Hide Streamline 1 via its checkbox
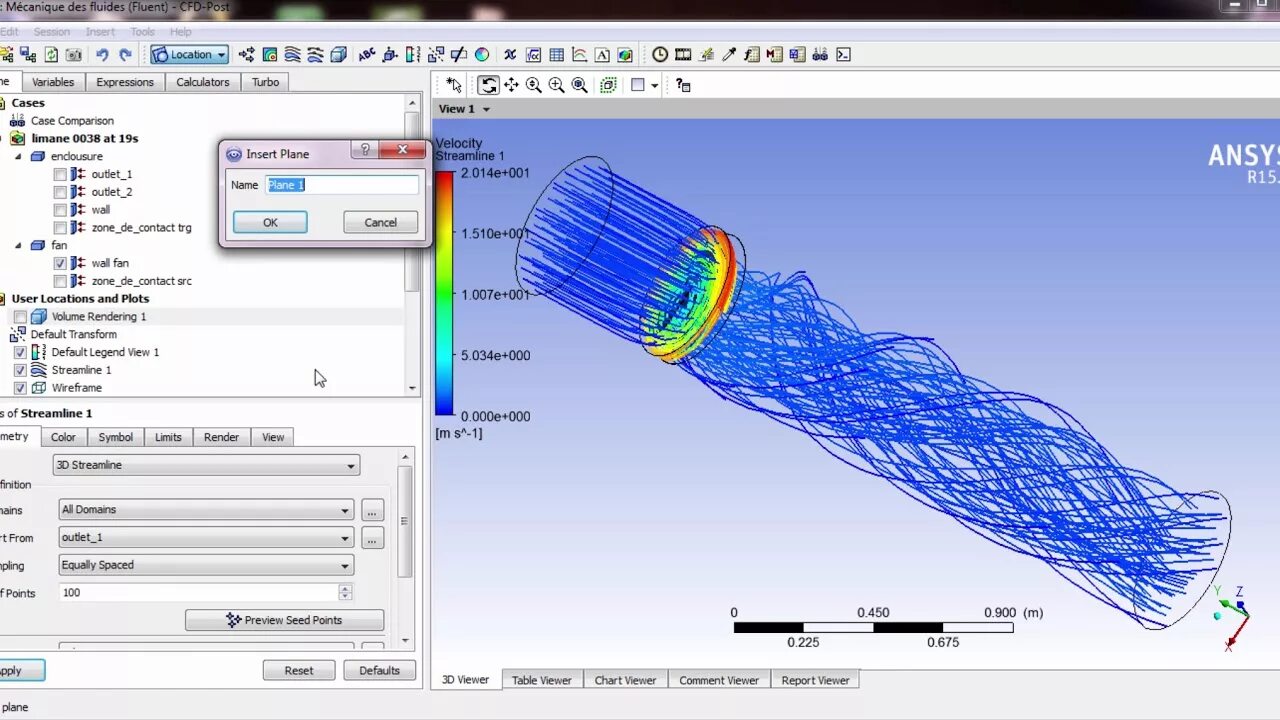This screenshot has width=1280, height=720. pos(20,370)
